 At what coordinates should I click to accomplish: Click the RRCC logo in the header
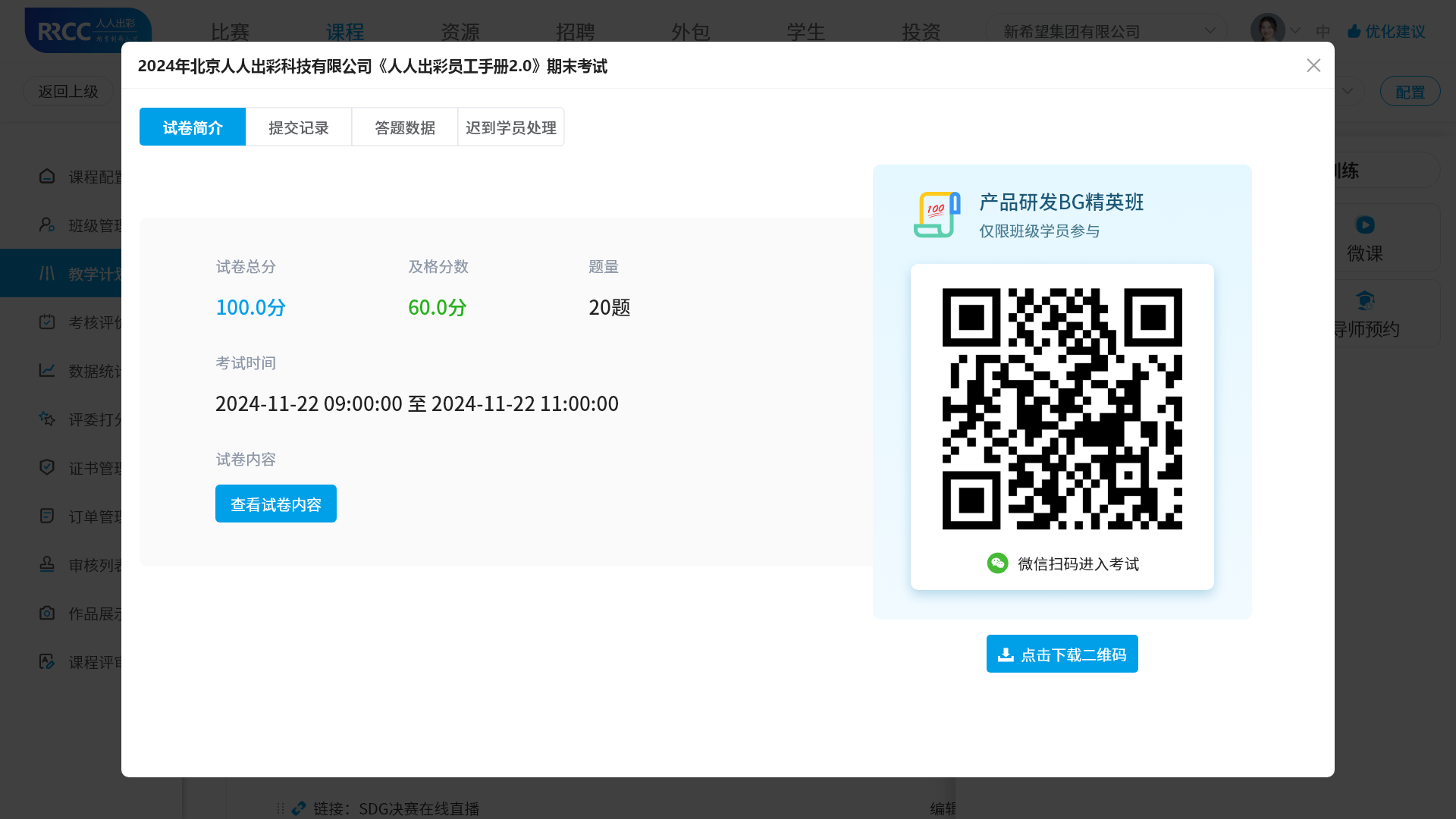pos(88,30)
